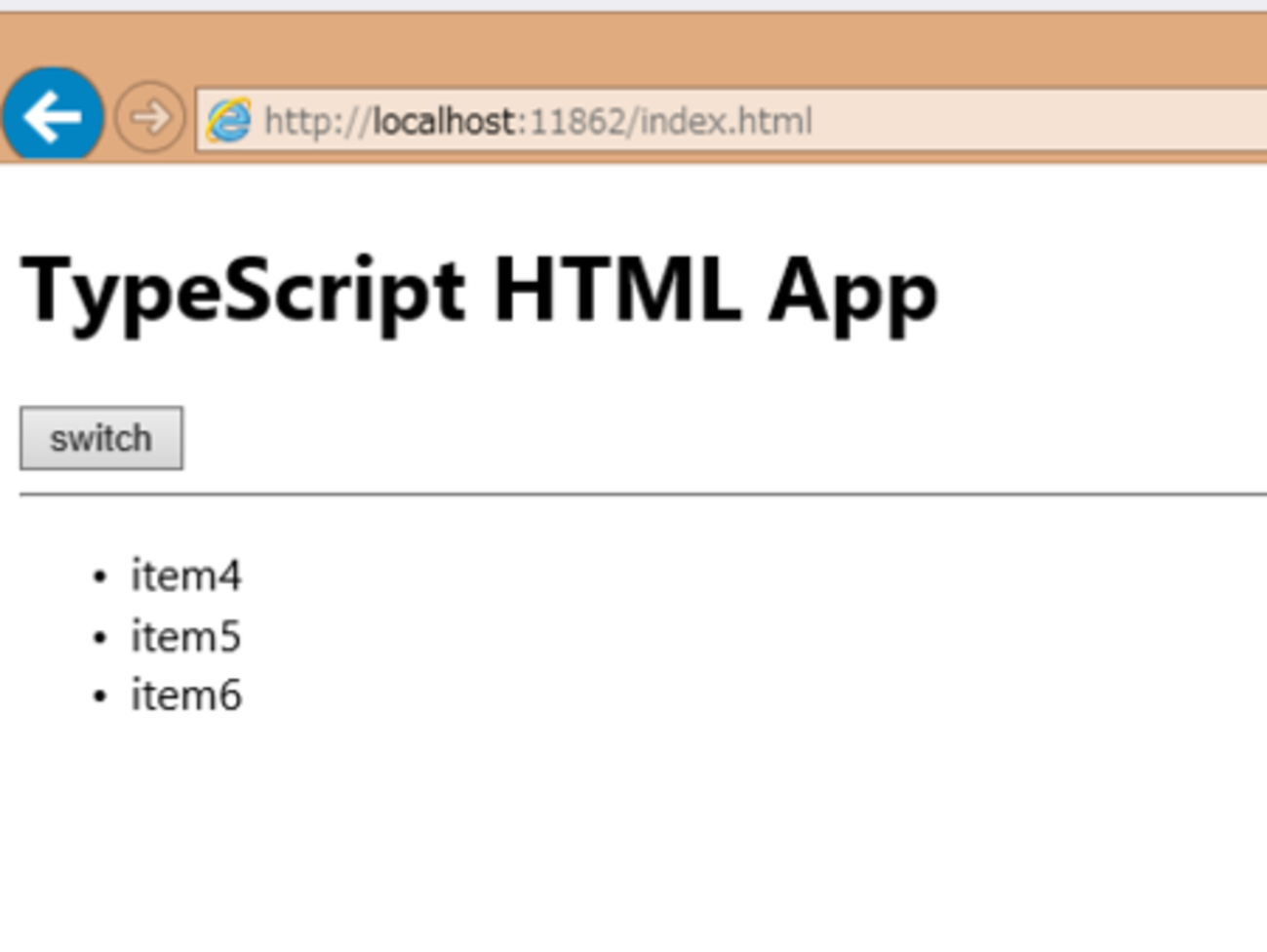The width and height of the screenshot is (1267, 952).
Task: Click the bullet point beside item6
Action: click(x=99, y=696)
